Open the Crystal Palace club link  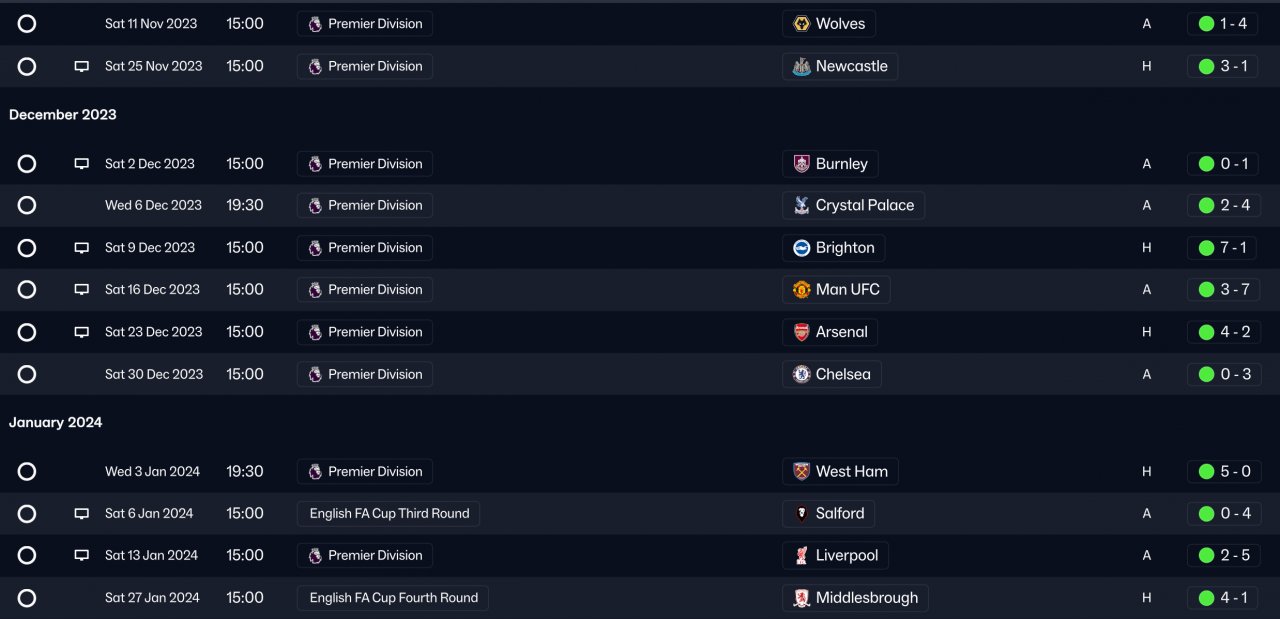tap(864, 205)
